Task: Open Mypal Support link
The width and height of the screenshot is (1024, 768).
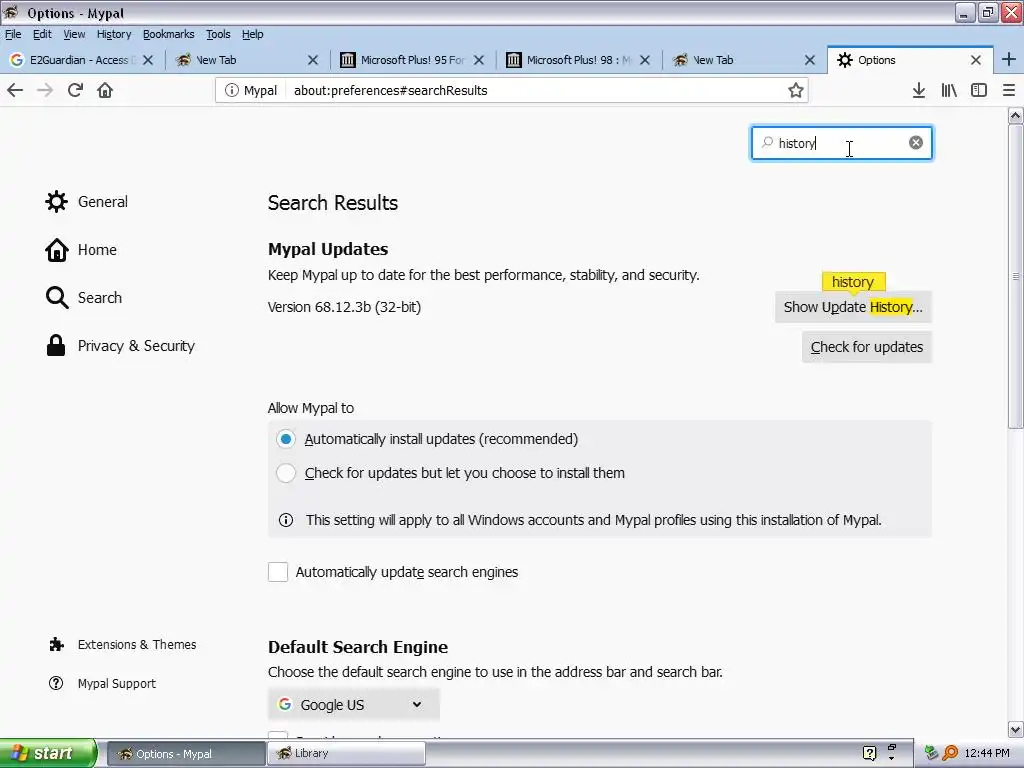Action: tap(102, 683)
